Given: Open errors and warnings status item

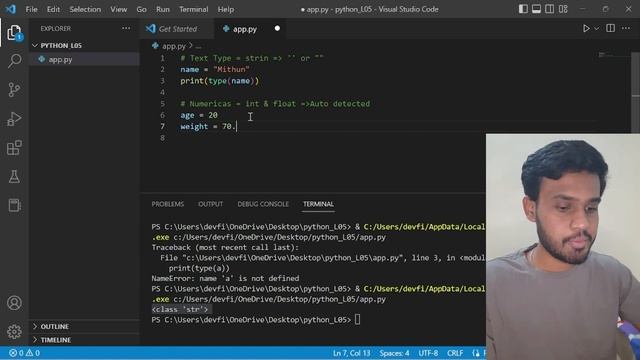Looking at the screenshot, I should [24, 353].
